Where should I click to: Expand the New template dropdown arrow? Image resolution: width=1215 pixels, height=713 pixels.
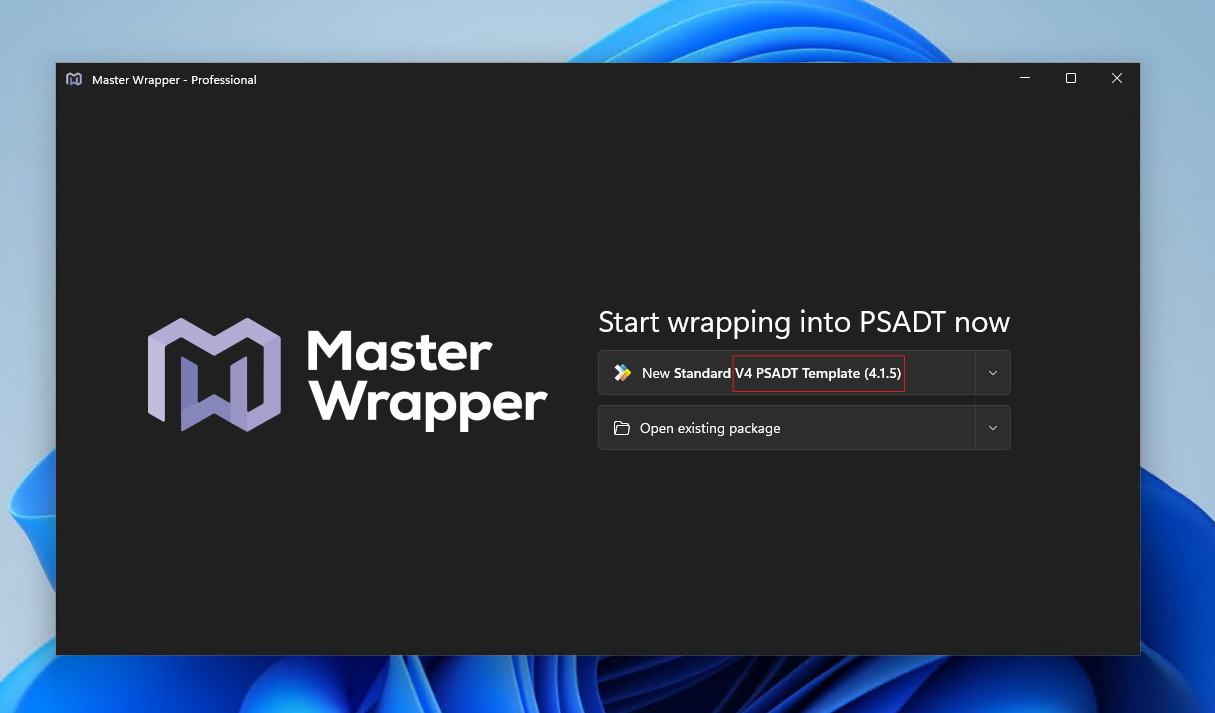tap(993, 373)
